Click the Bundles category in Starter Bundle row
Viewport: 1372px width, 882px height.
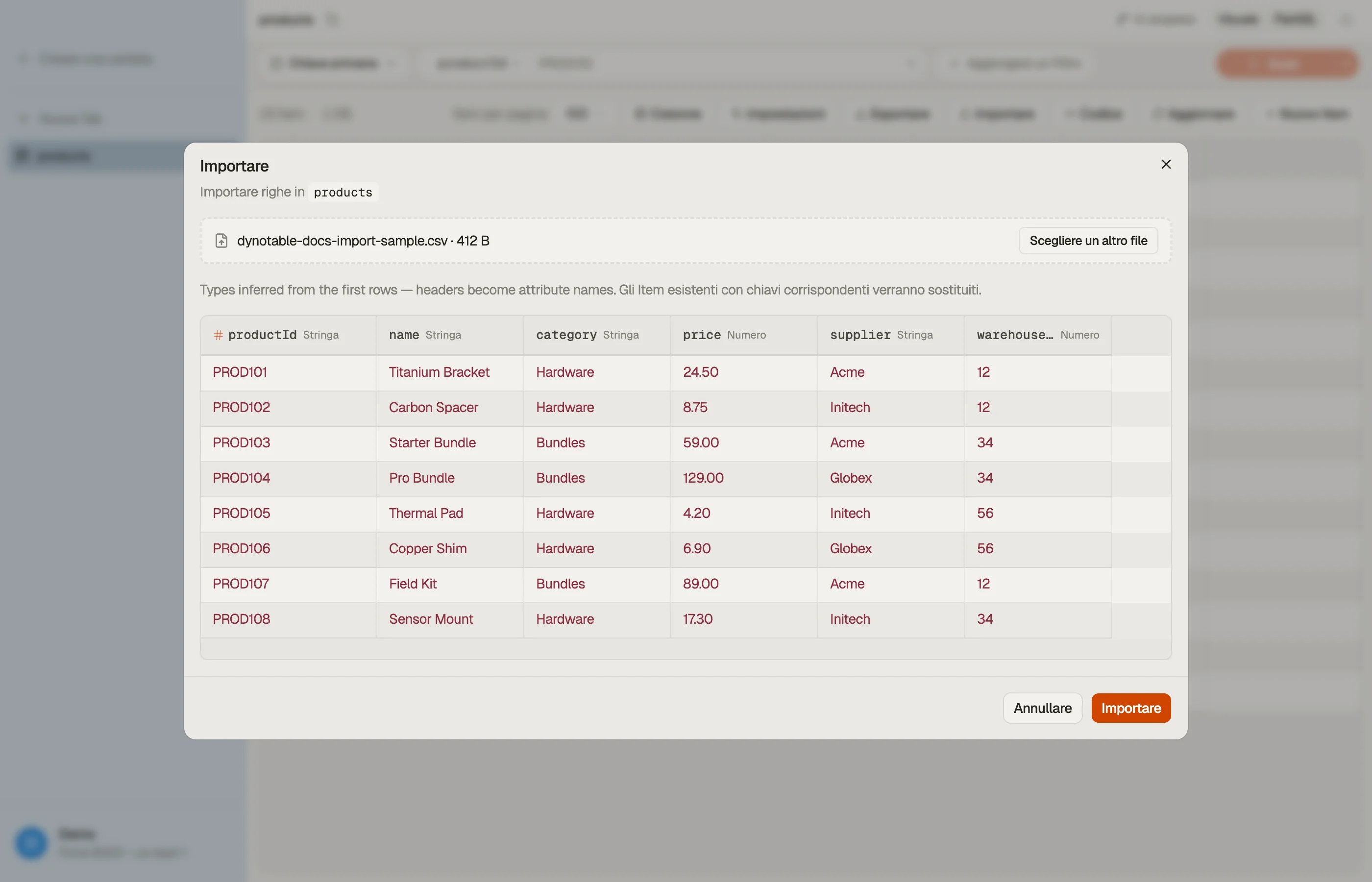pyautogui.click(x=597, y=443)
